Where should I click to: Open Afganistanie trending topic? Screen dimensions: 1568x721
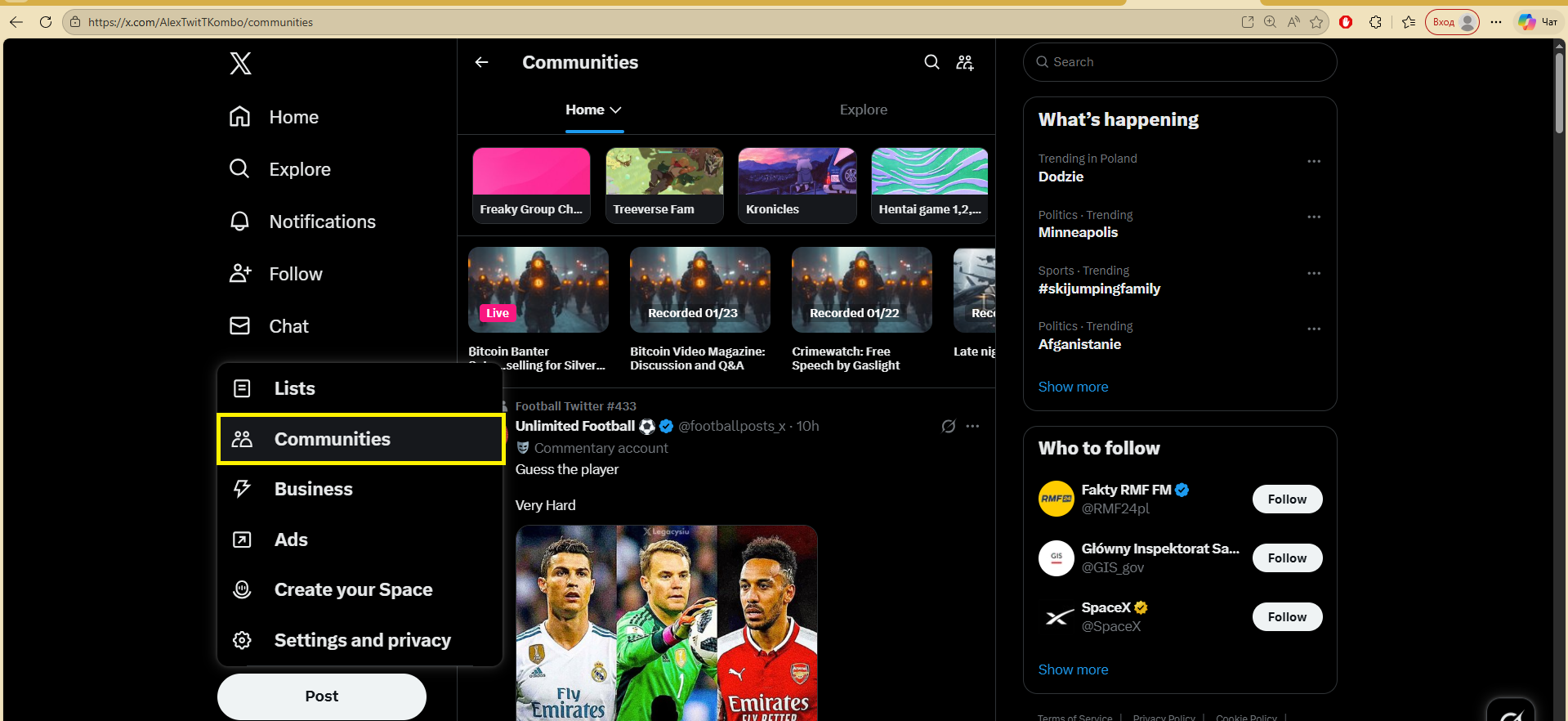1079,344
